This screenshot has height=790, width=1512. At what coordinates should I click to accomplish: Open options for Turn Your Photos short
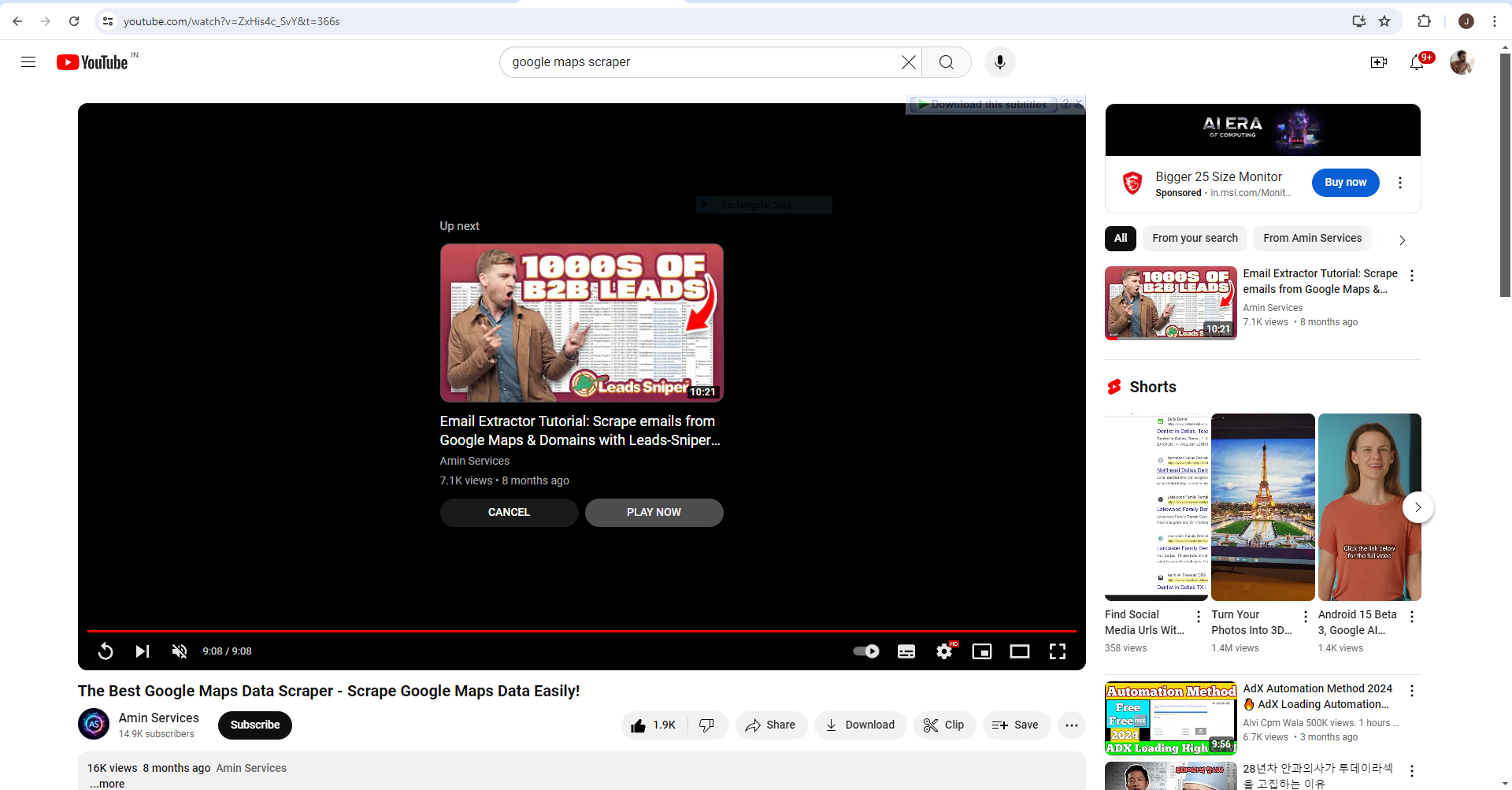(x=1306, y=617)
